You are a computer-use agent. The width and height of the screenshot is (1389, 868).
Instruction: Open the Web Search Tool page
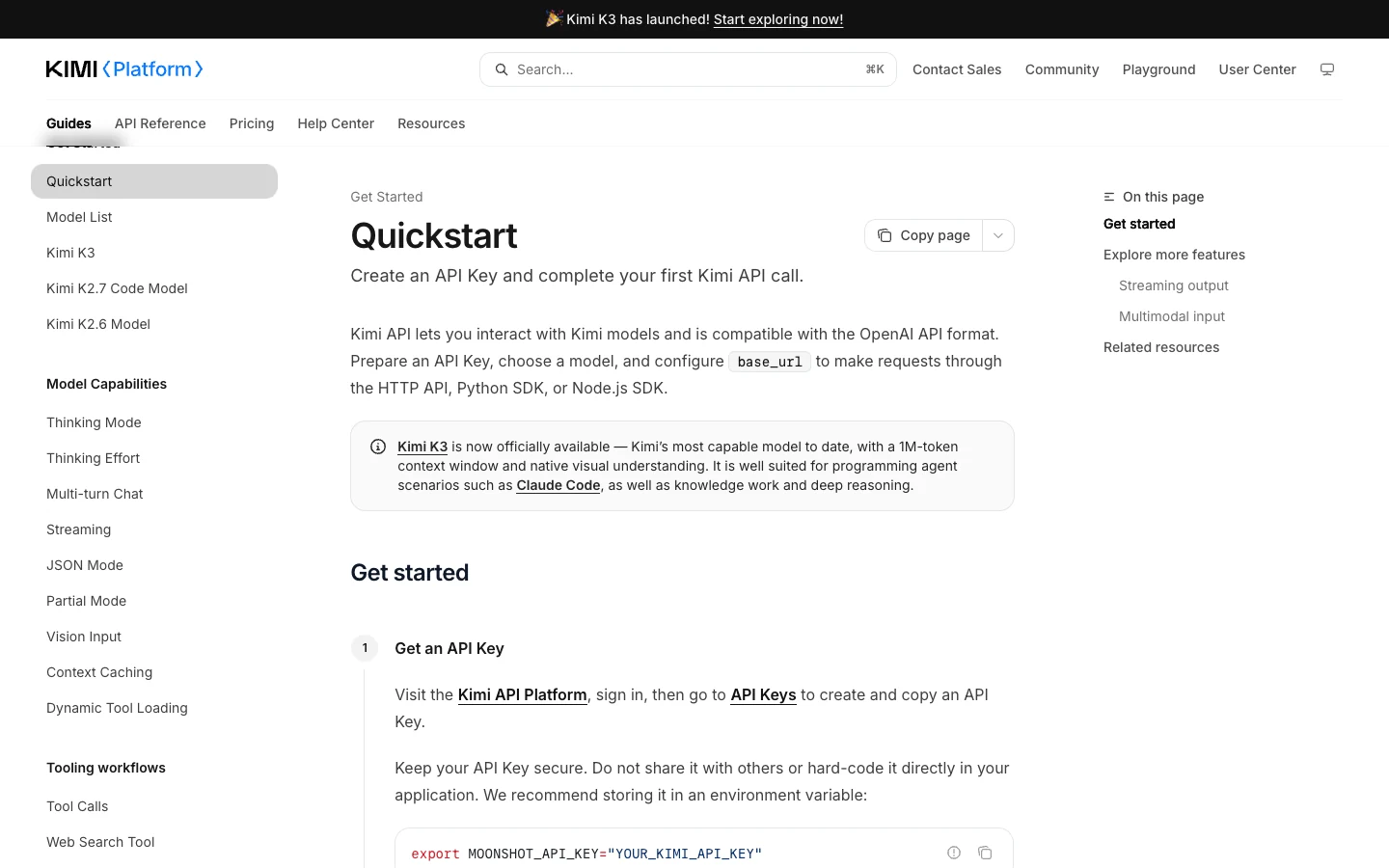click(x=100, y=842)
